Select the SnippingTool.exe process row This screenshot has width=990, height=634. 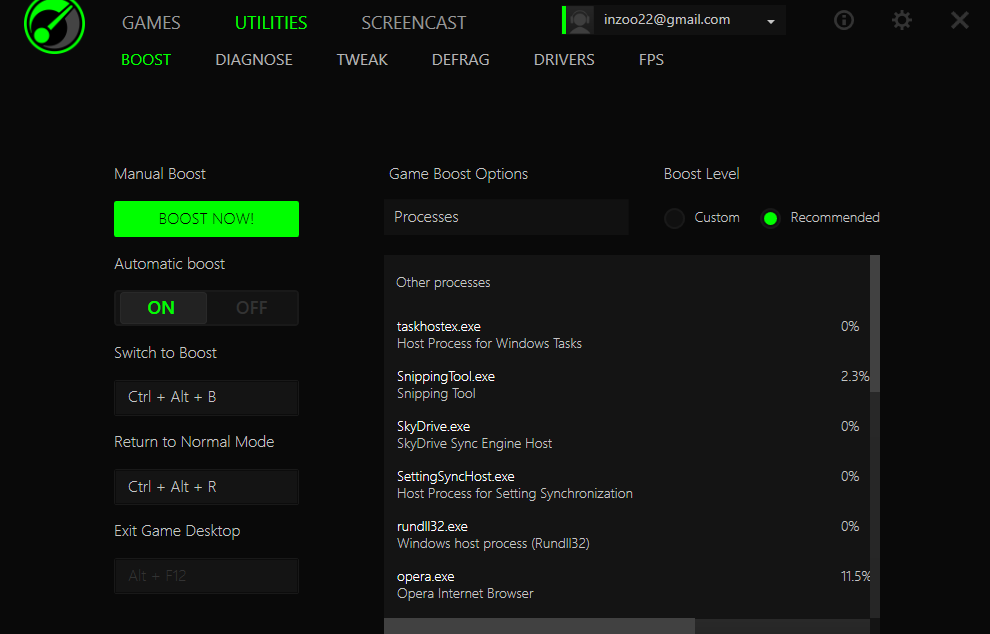click(627, 385)
